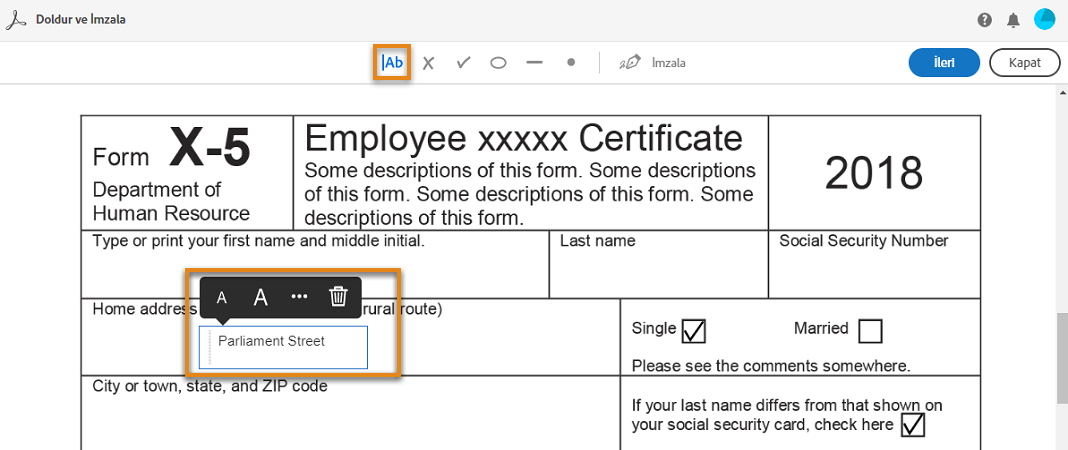1068x450 pixels.
Task: Select the checkmark tool
Action: click(x=464, y=63)
